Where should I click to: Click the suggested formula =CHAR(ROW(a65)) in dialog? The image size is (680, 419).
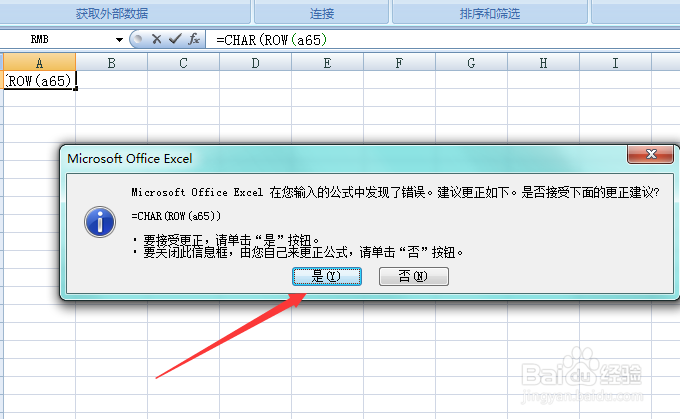[176, 216]
